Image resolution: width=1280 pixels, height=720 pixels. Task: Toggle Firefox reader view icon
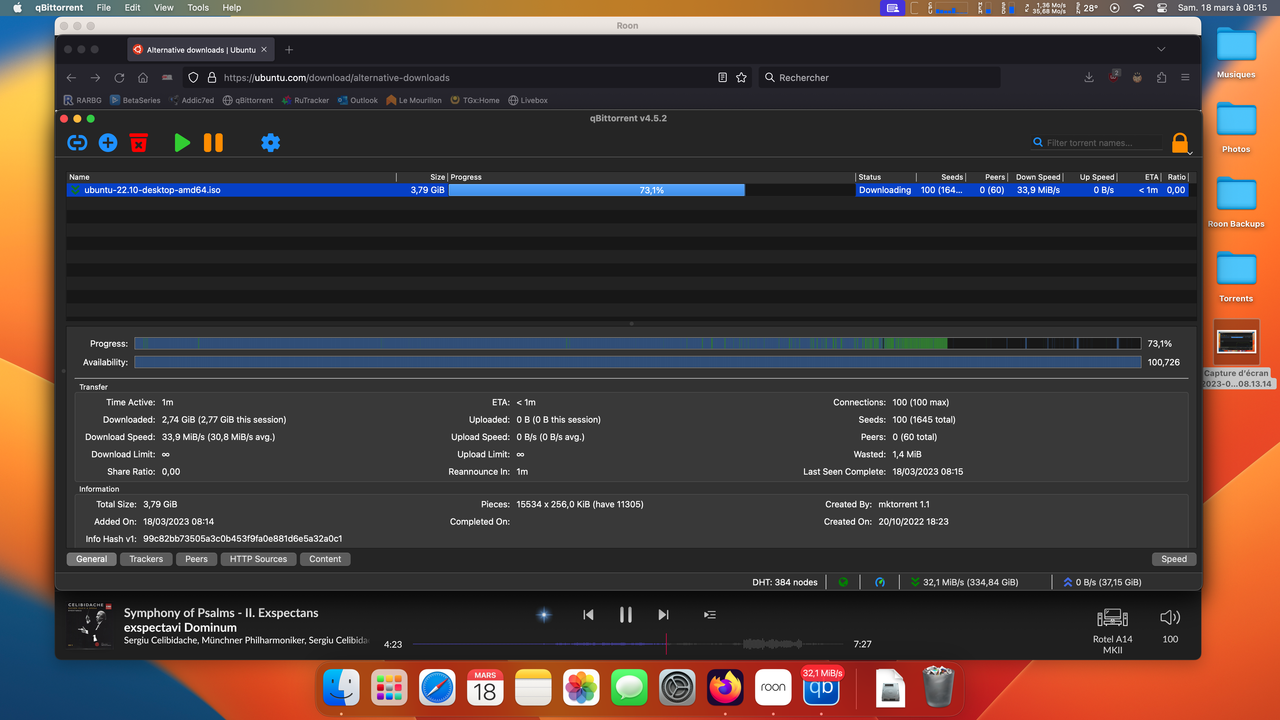point(722,77)
